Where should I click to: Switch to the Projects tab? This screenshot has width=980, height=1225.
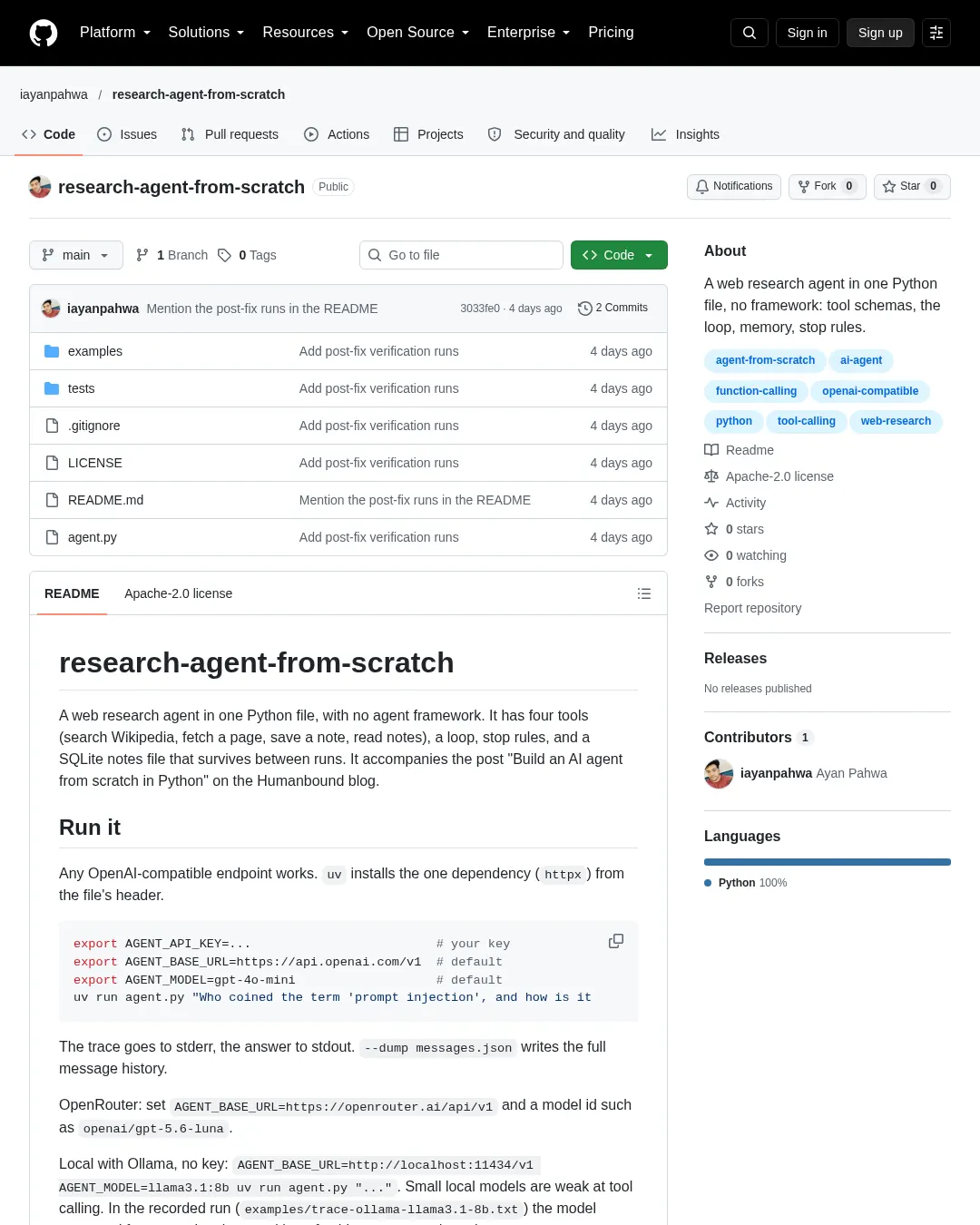(428, 134)
